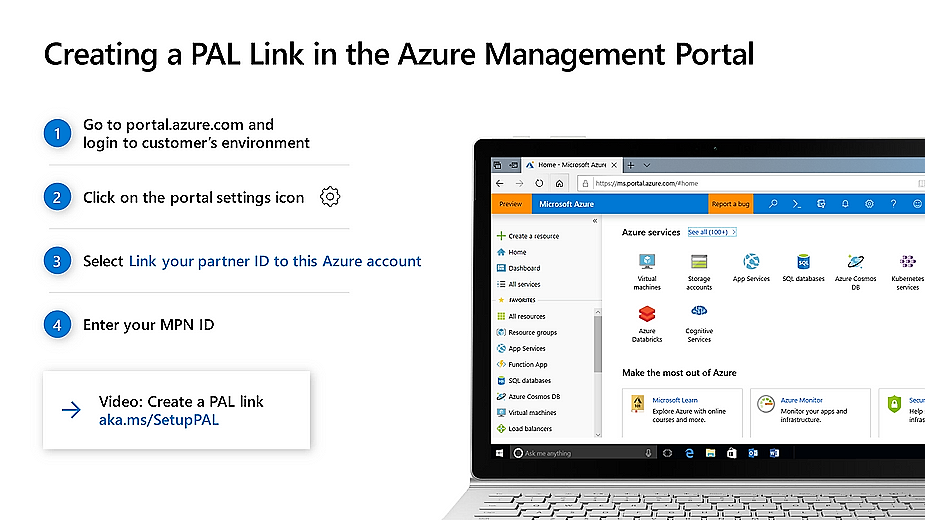Select All resources in the favorites list
Screen dimensions: 925x520
[x=521, y=316]
